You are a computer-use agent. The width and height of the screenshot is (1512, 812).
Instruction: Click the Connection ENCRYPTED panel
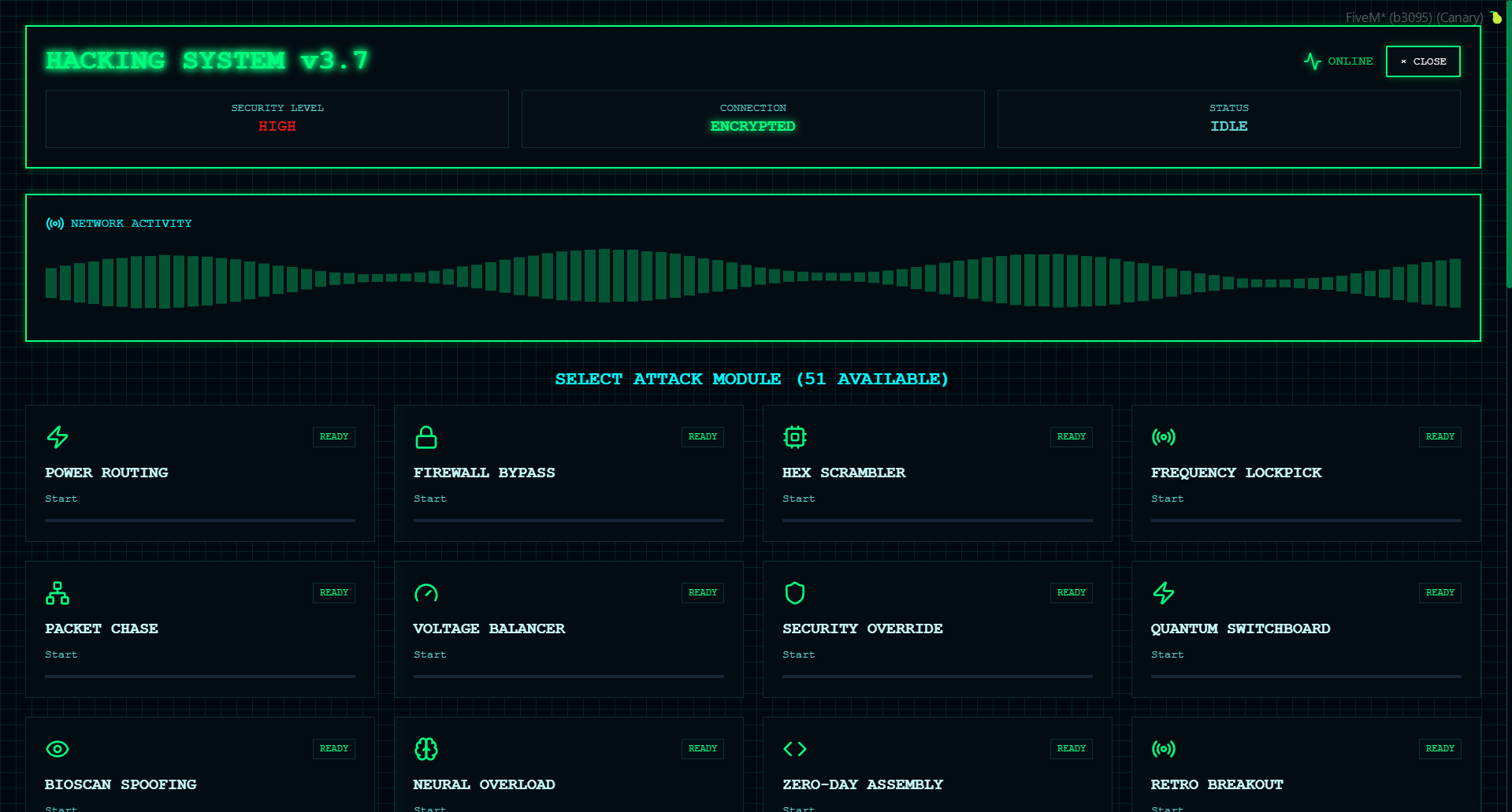tap(753, 119)
